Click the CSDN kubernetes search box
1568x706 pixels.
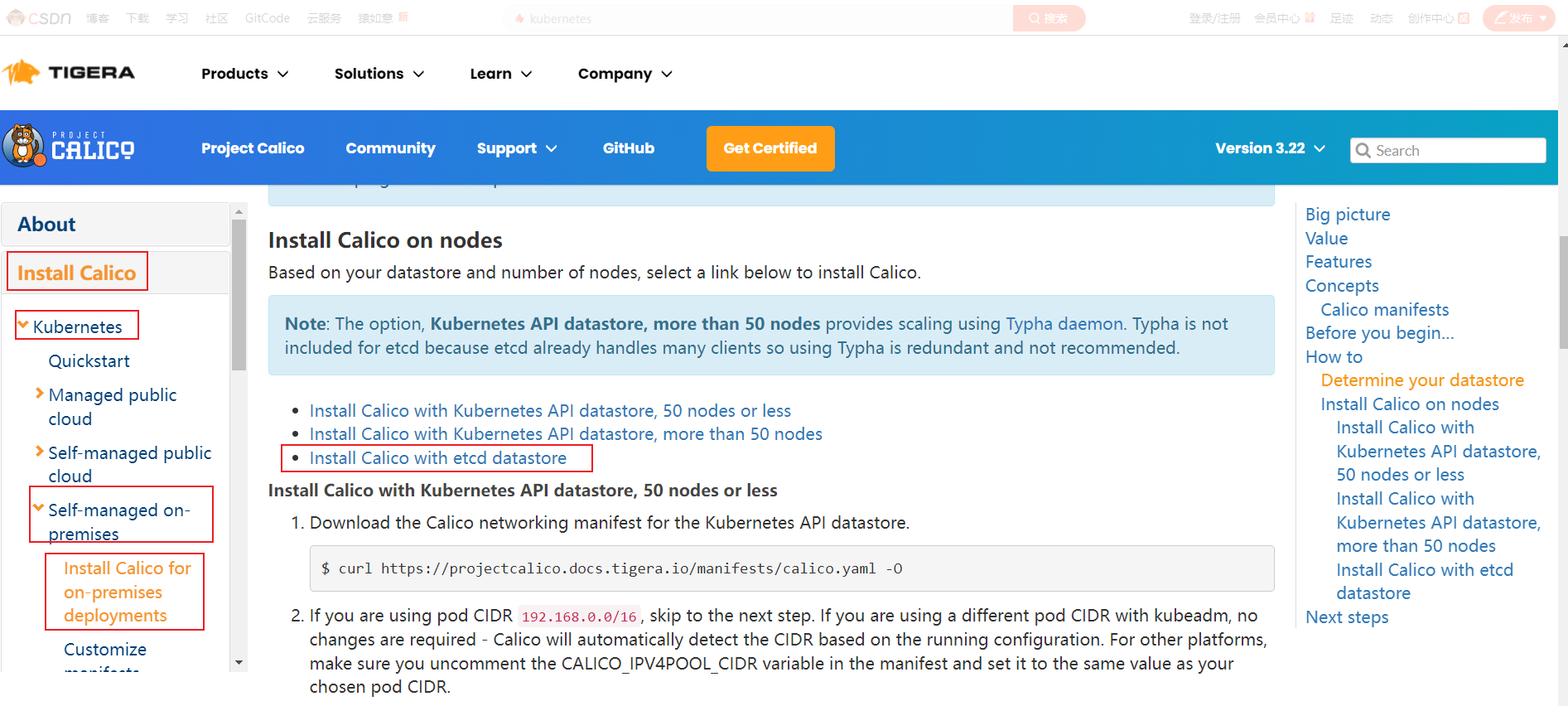758,18
